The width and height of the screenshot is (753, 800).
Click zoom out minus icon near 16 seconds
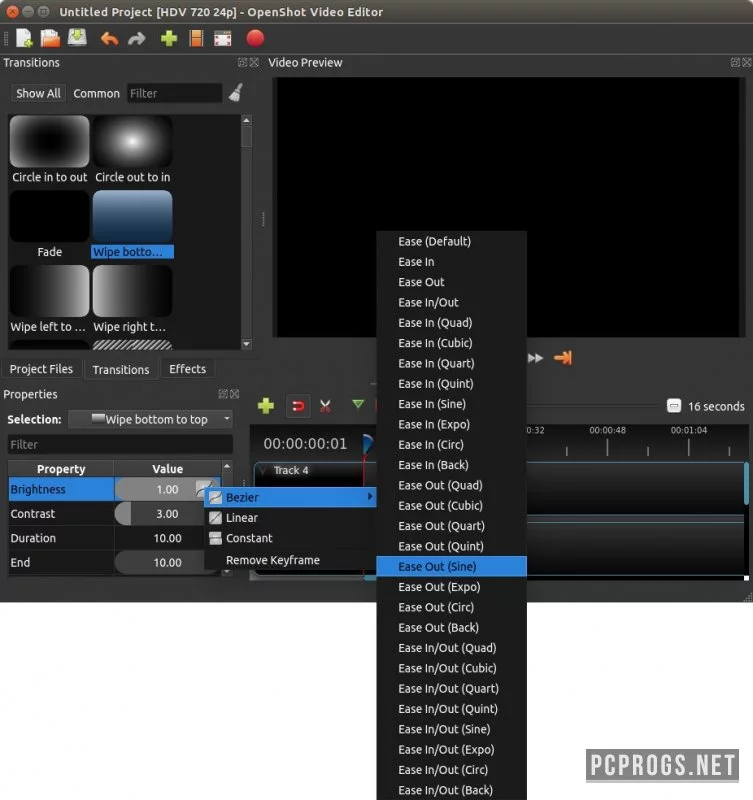point(674,406)
